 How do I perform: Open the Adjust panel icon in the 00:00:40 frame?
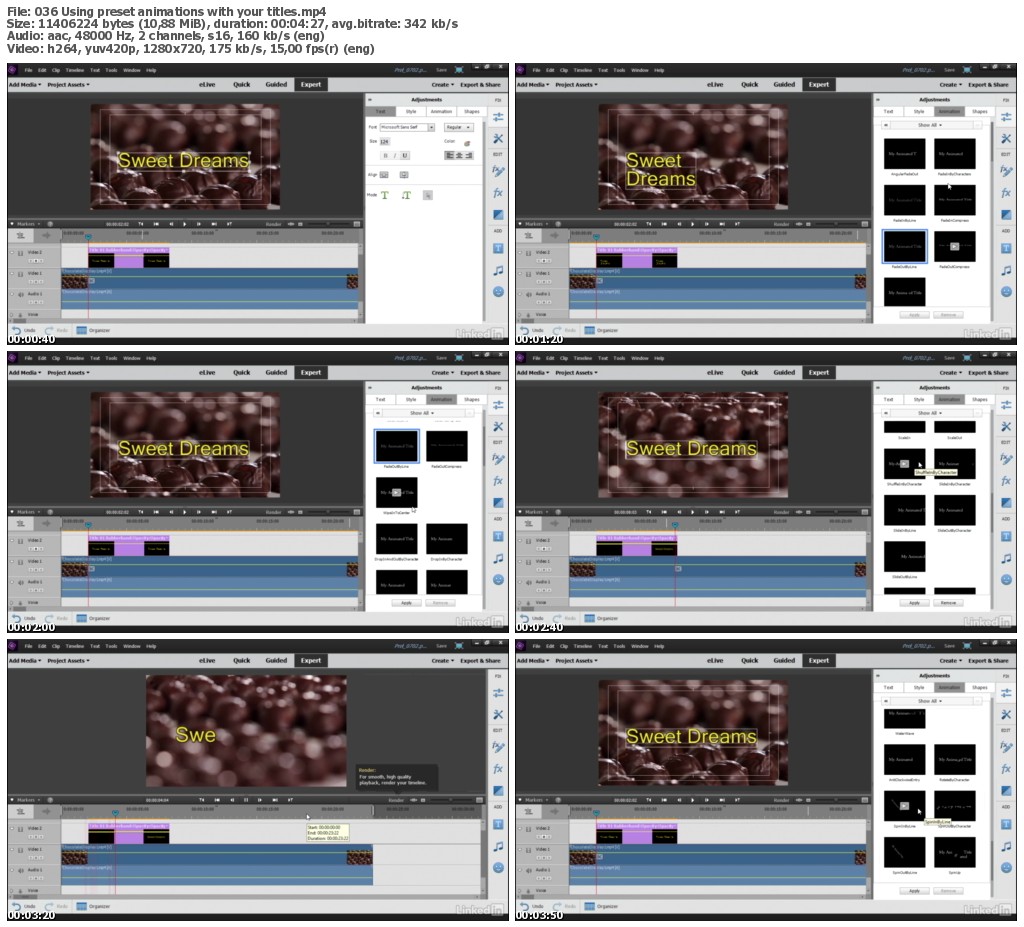click(498, 116)
